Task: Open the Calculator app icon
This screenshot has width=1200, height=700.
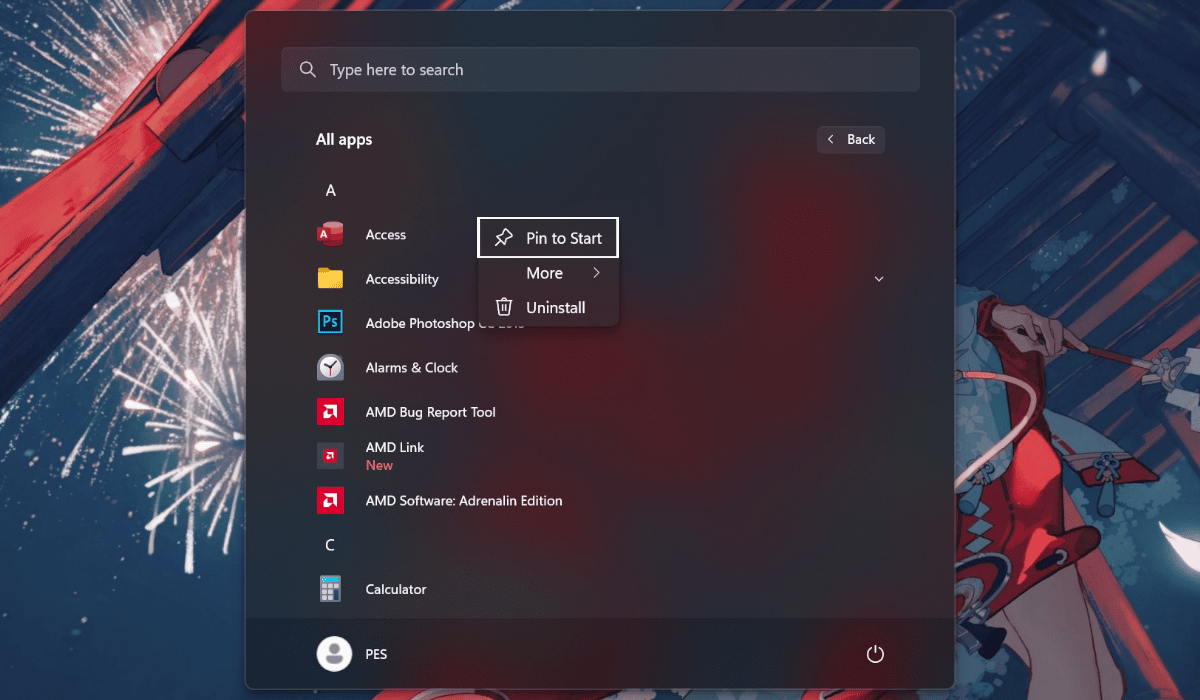Action: (330, 589)
